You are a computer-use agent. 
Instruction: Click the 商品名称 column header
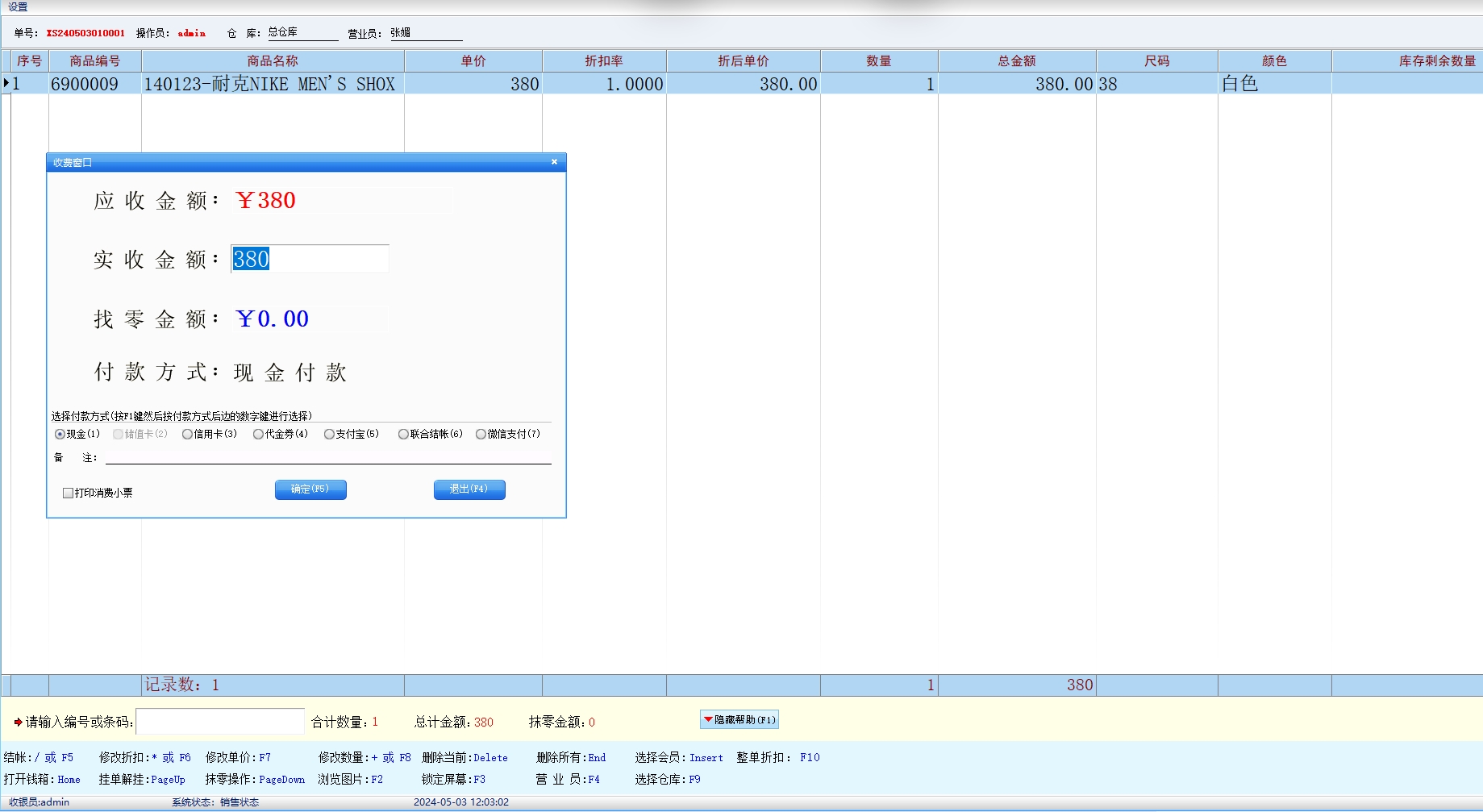pos(273,61)
